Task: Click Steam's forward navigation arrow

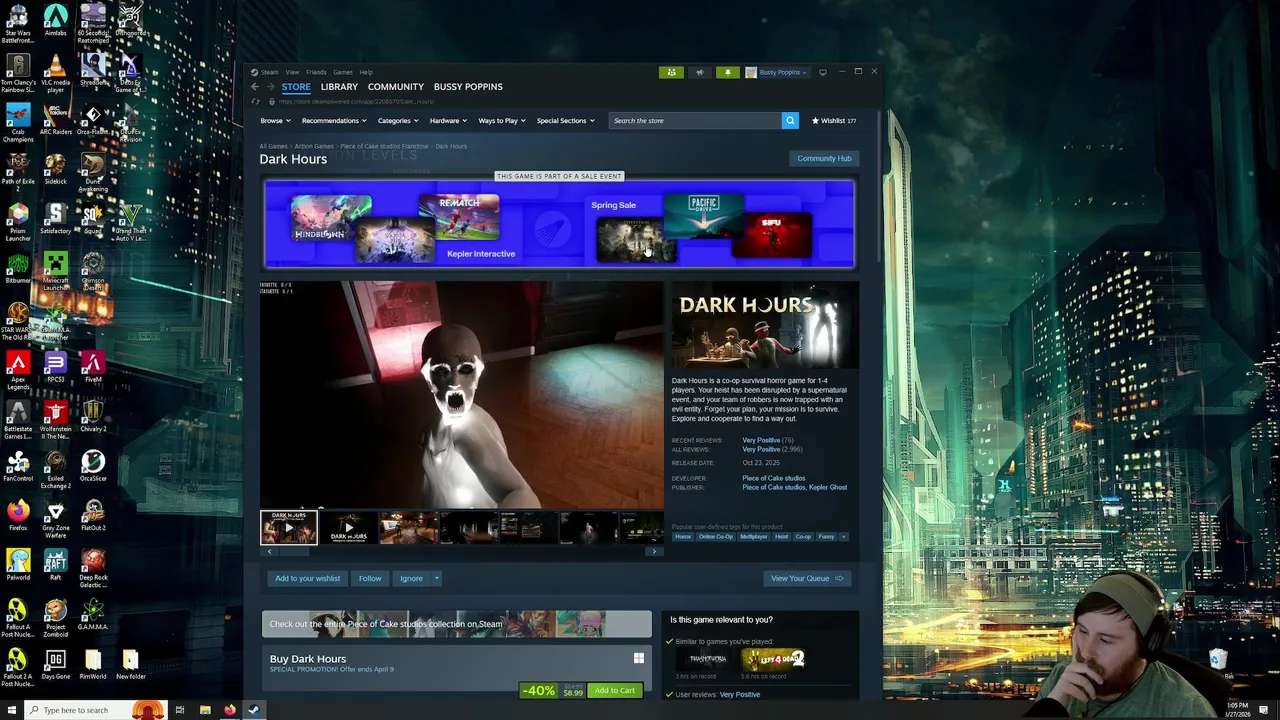Action: click(270, 87)
